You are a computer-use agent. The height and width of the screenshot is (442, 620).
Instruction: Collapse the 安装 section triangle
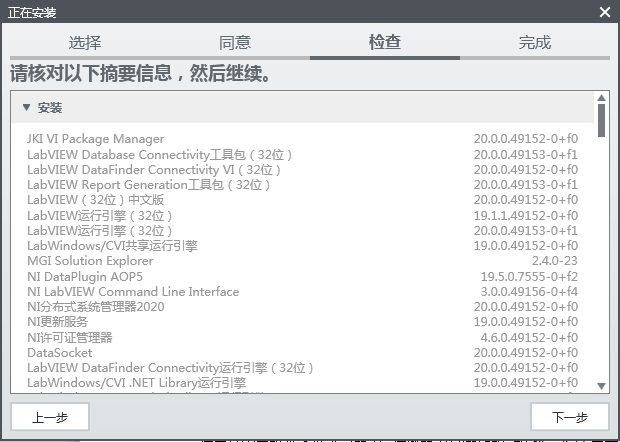[x=26, y=107]
